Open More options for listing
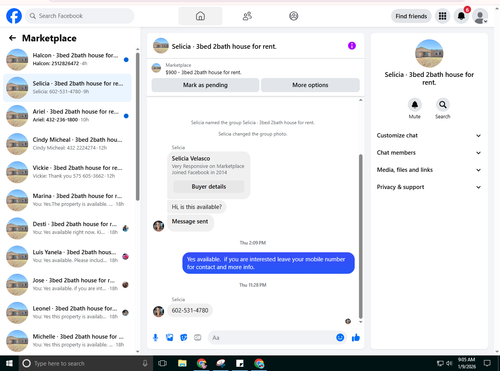Screen dimensions: 500x371 coord(310,85)
